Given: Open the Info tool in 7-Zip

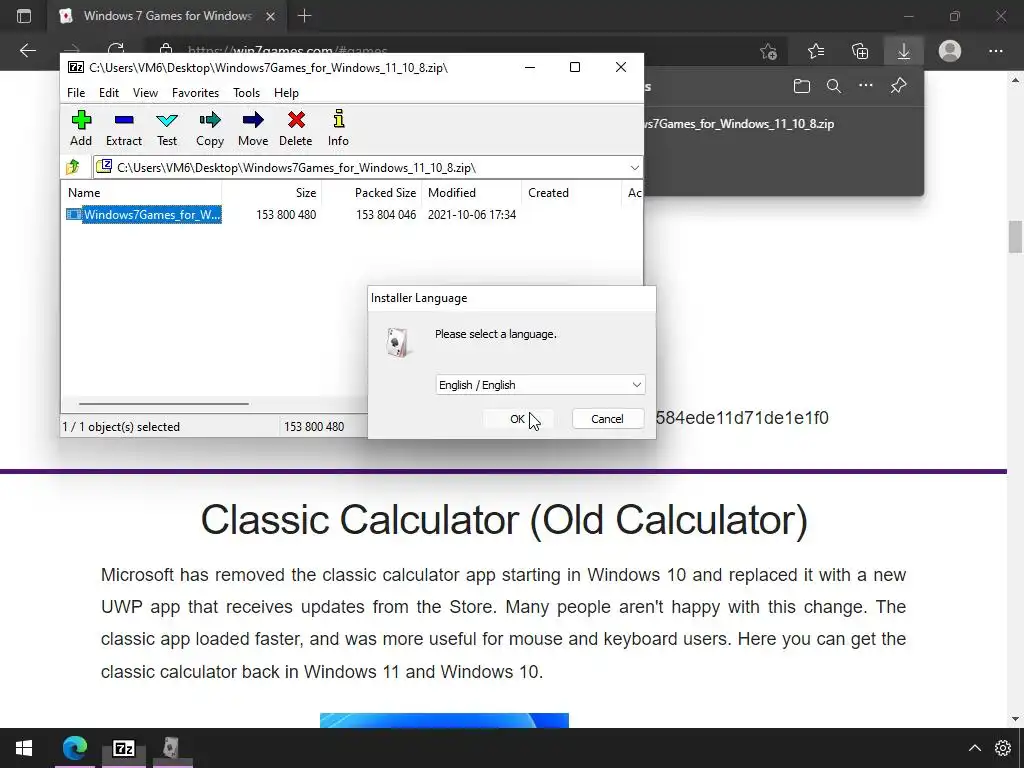Looking at the screenshot, I should [x=338, y=128].
